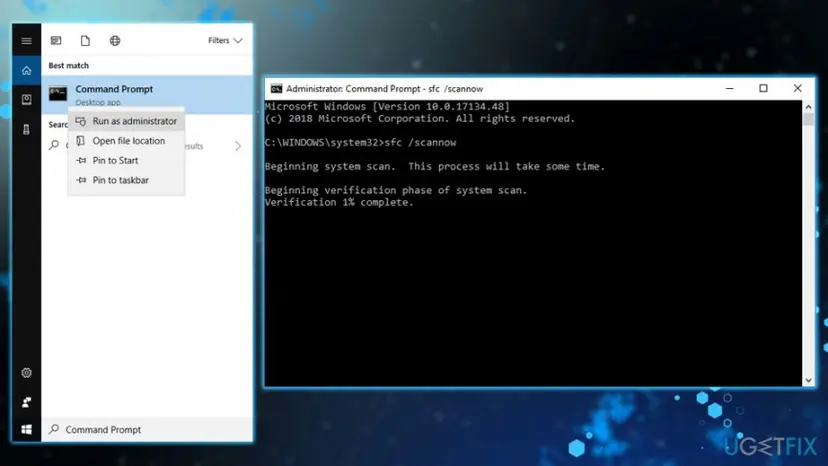Image resolution: width=828 pixels, height=466 pixels.
Task: Click the magnifier icon in the search box
Action: pos(54,429)
